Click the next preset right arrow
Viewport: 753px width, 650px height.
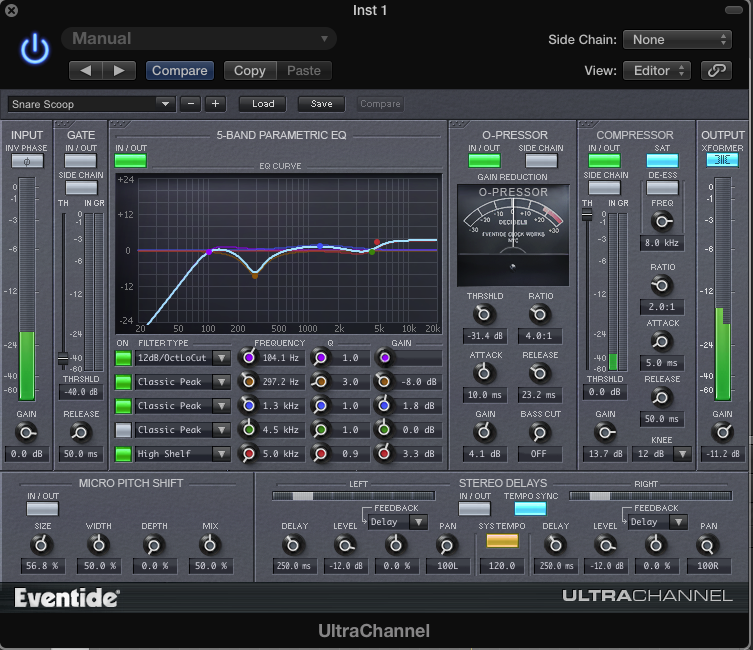pos(118,71)
